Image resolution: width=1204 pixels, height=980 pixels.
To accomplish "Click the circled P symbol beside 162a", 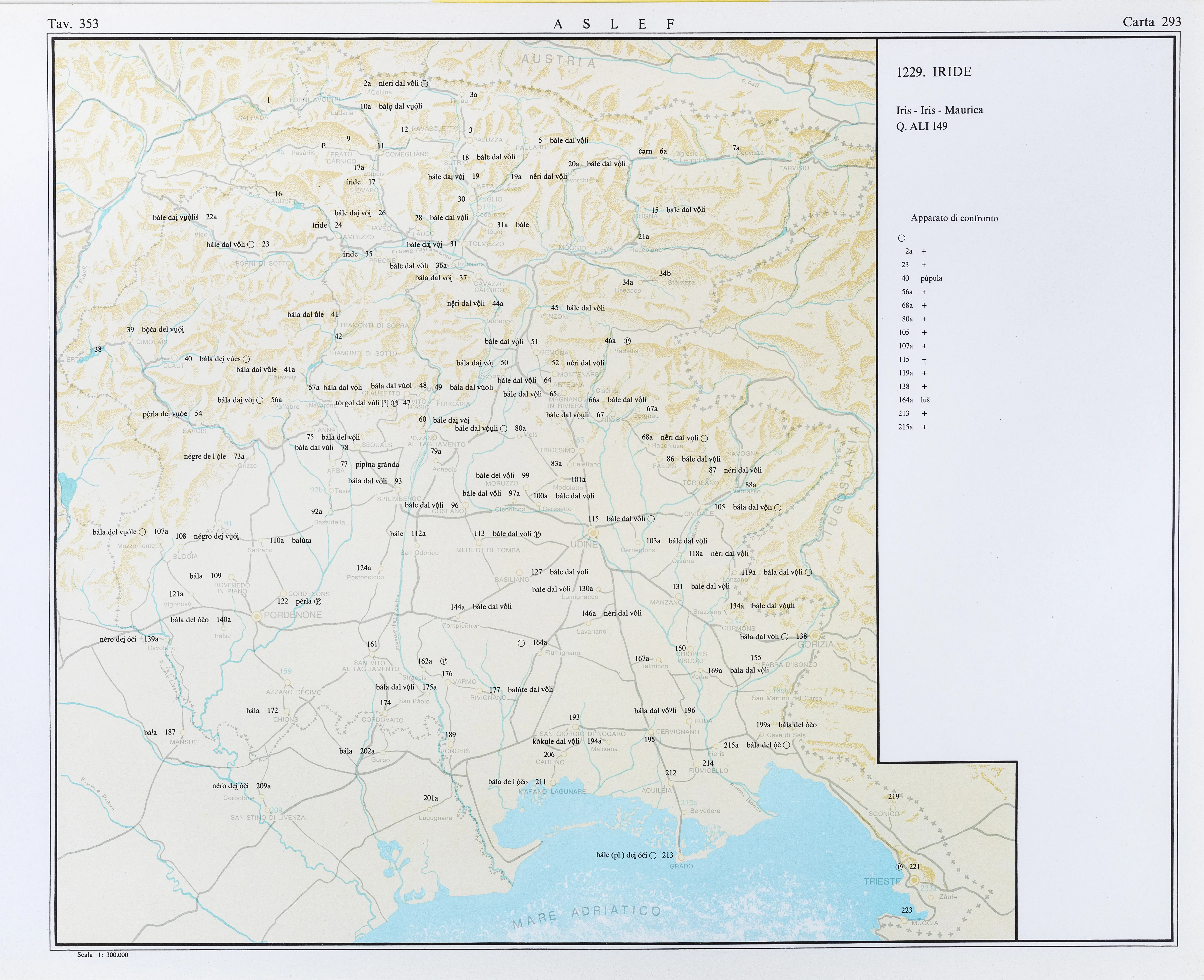I will [x=444, y=661].
